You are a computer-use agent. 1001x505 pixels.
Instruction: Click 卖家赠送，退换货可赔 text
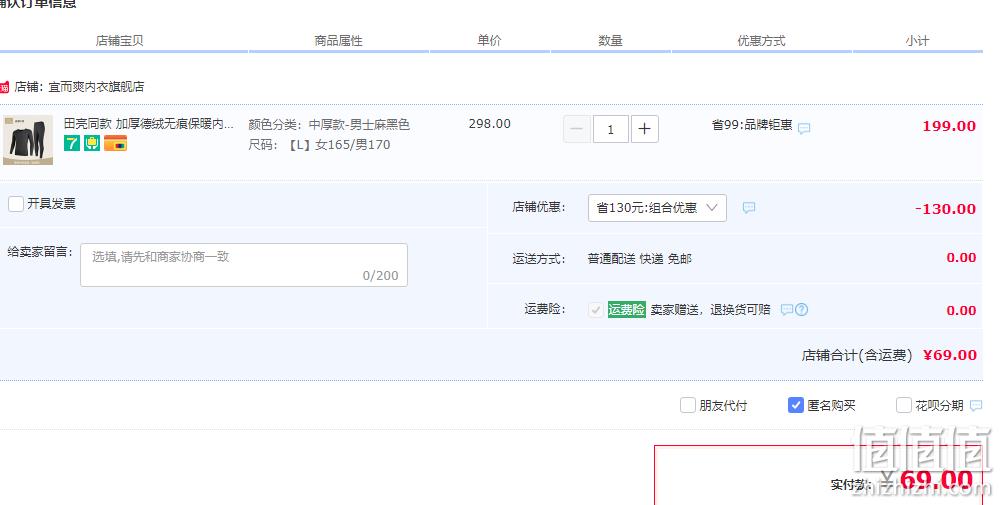[711, 310]
